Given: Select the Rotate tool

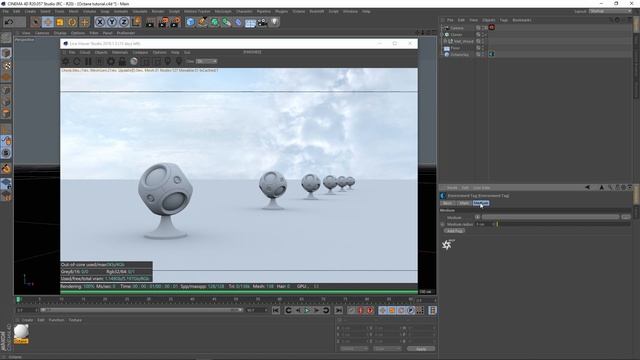Looking at the screenshot, I should coord(72,22).
